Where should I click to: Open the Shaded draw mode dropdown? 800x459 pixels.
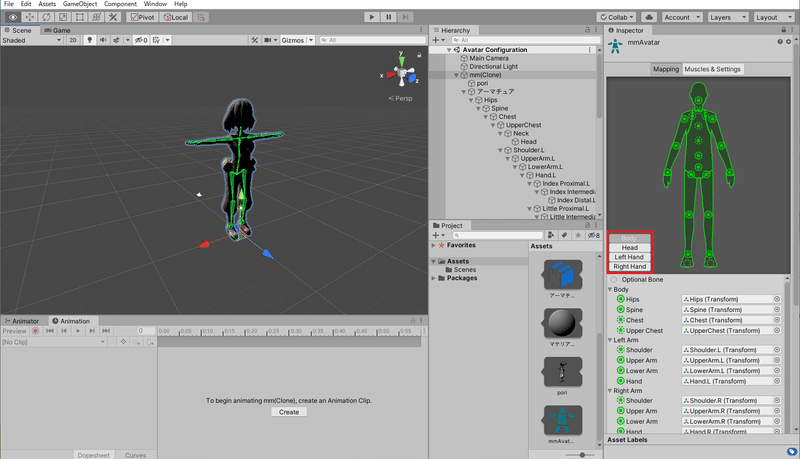(x=32, y=40)
